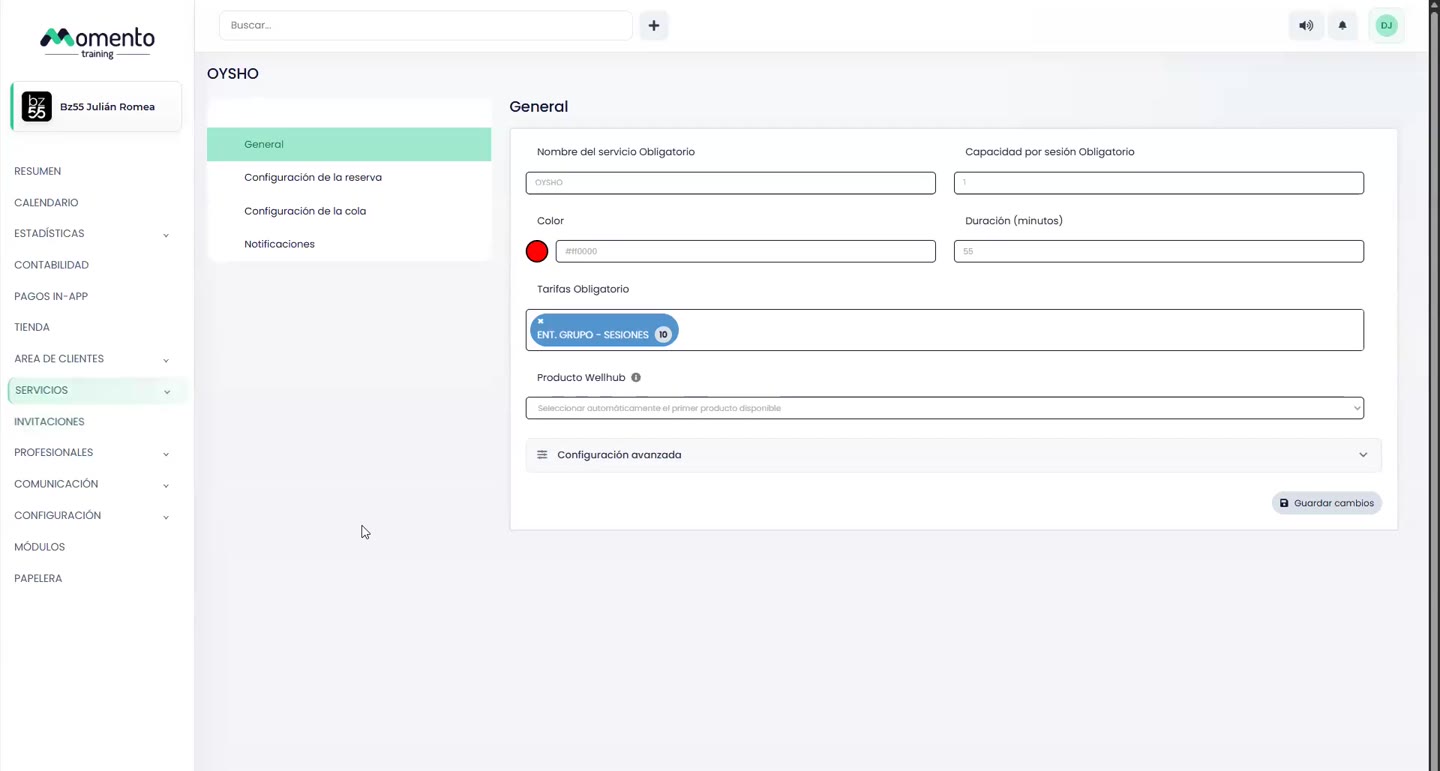Remove the ENT. GRUPO - SESIONES tag

pos(541,322)
